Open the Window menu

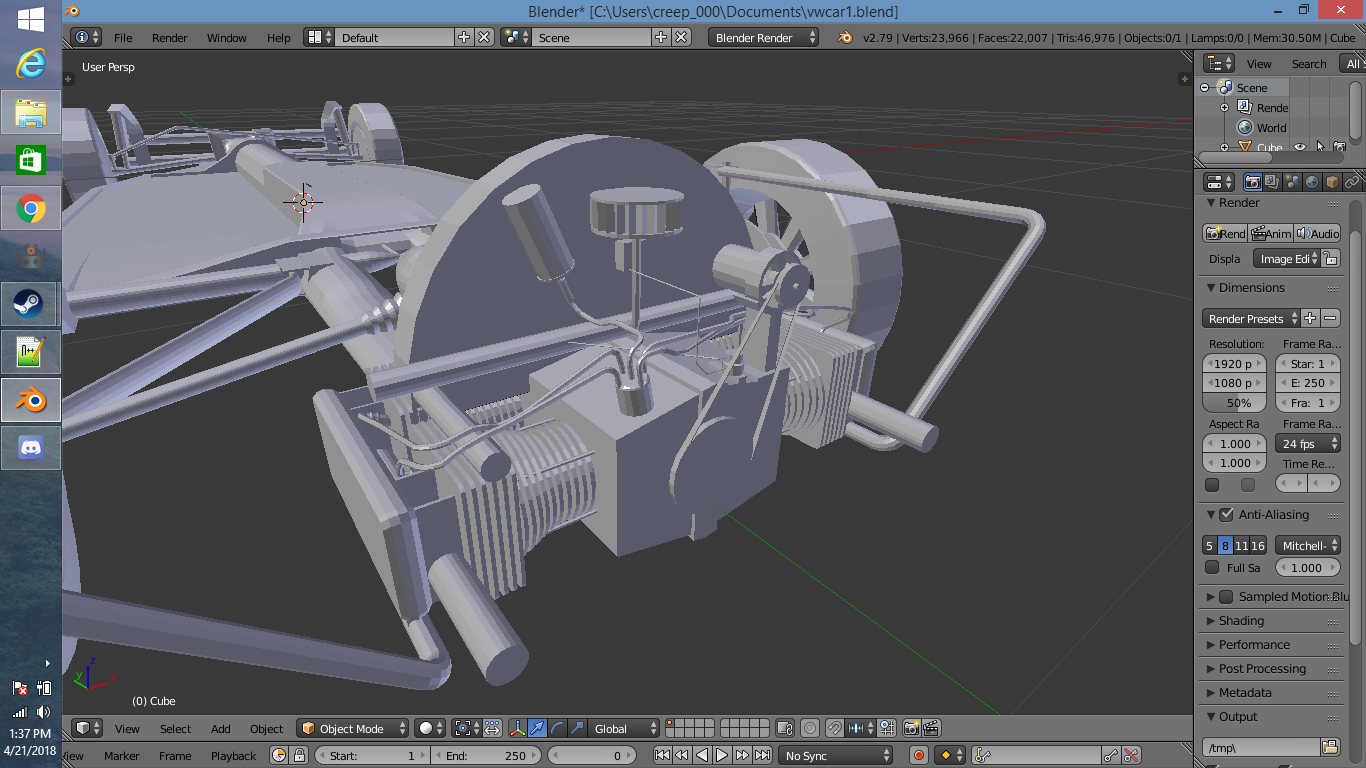[226, 38]
